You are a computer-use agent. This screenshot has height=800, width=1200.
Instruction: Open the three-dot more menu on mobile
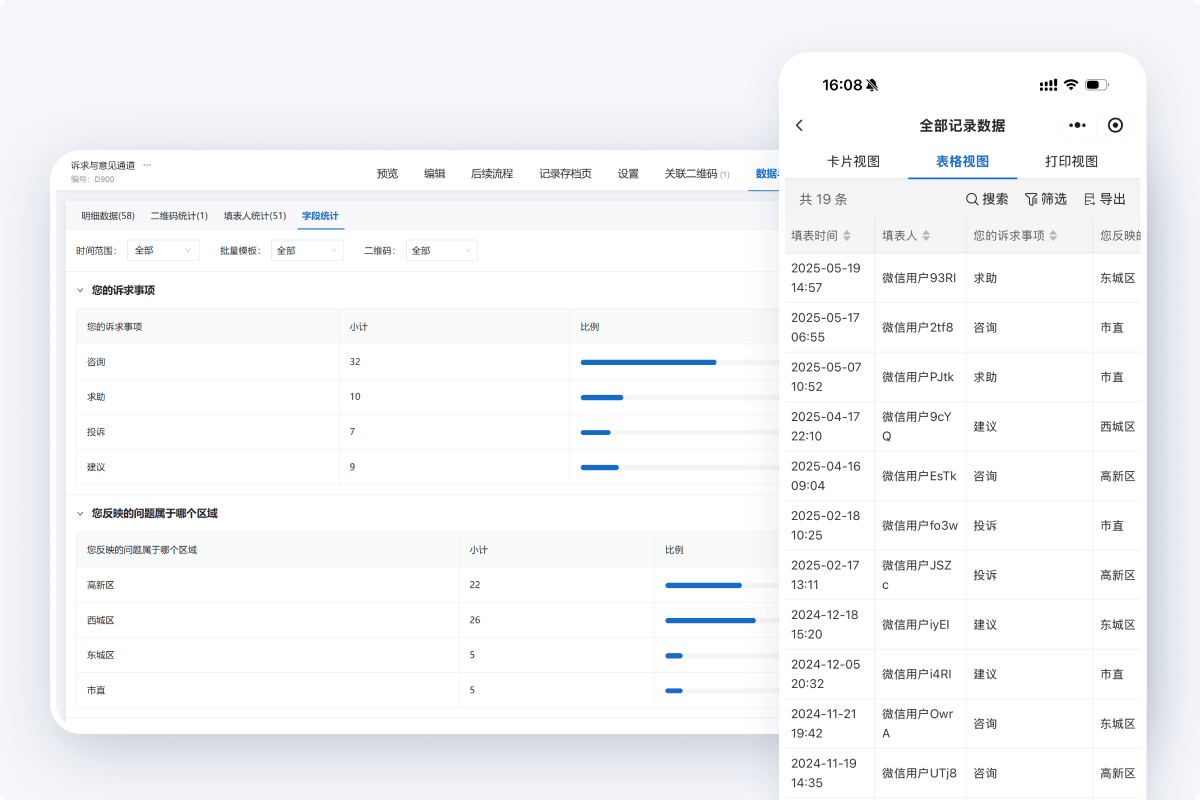[1077, 125]
